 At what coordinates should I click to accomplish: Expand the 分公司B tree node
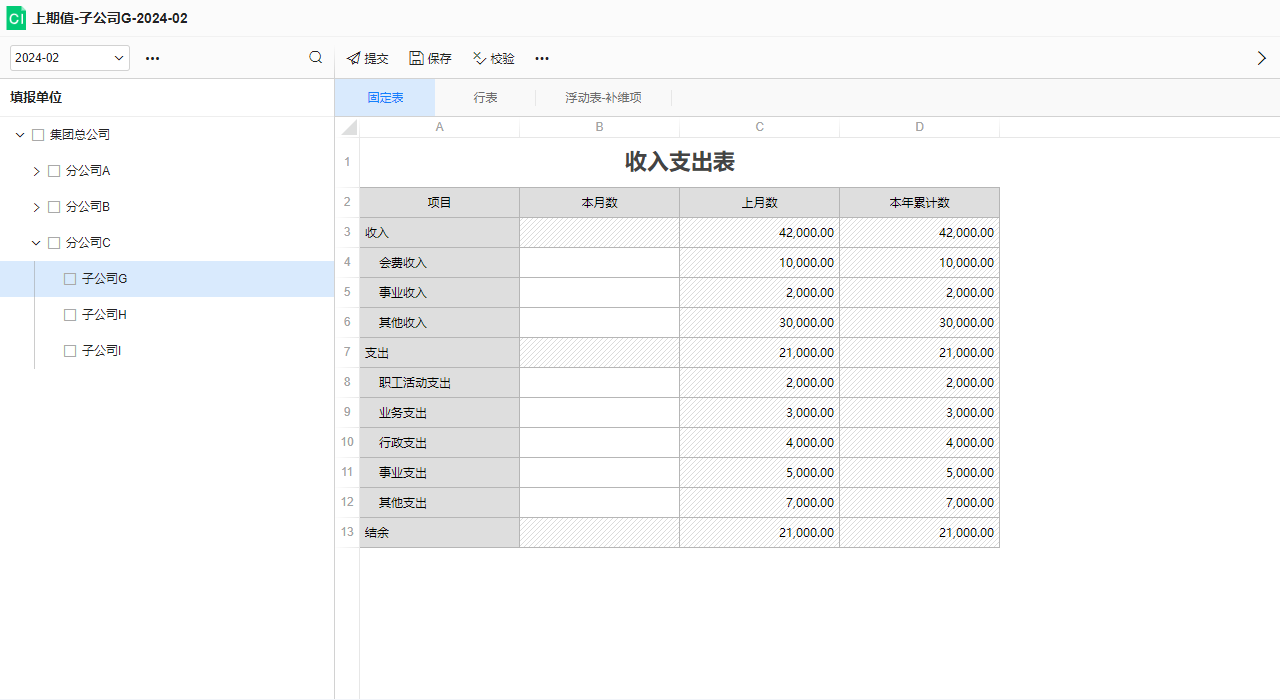[37, 207]
